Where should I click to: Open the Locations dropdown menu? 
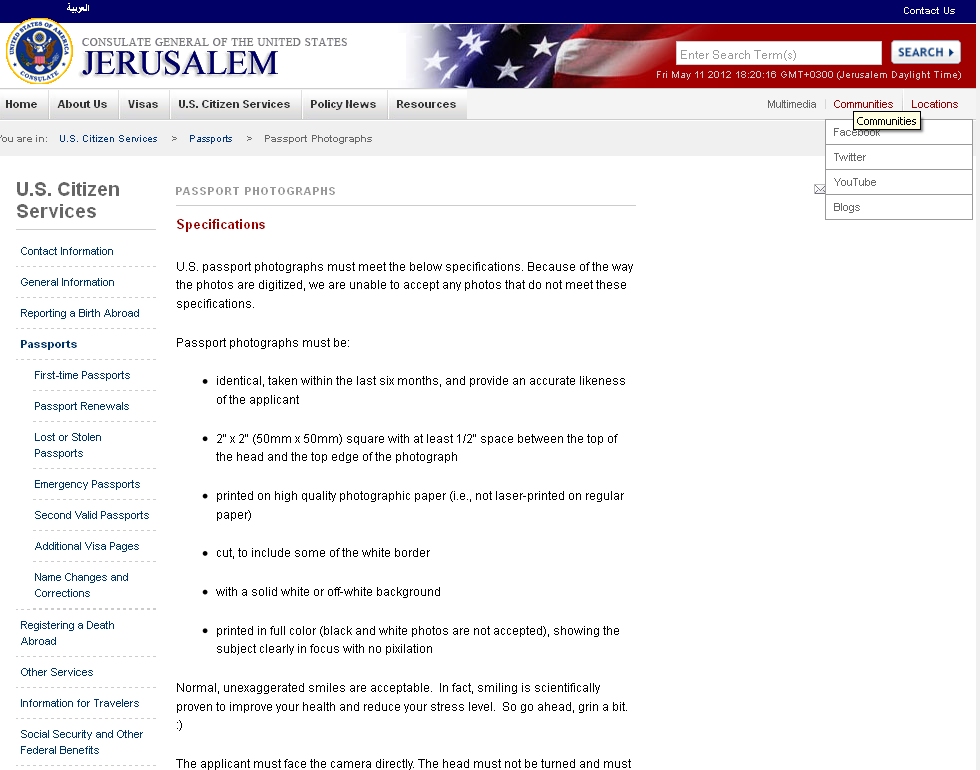934,104
